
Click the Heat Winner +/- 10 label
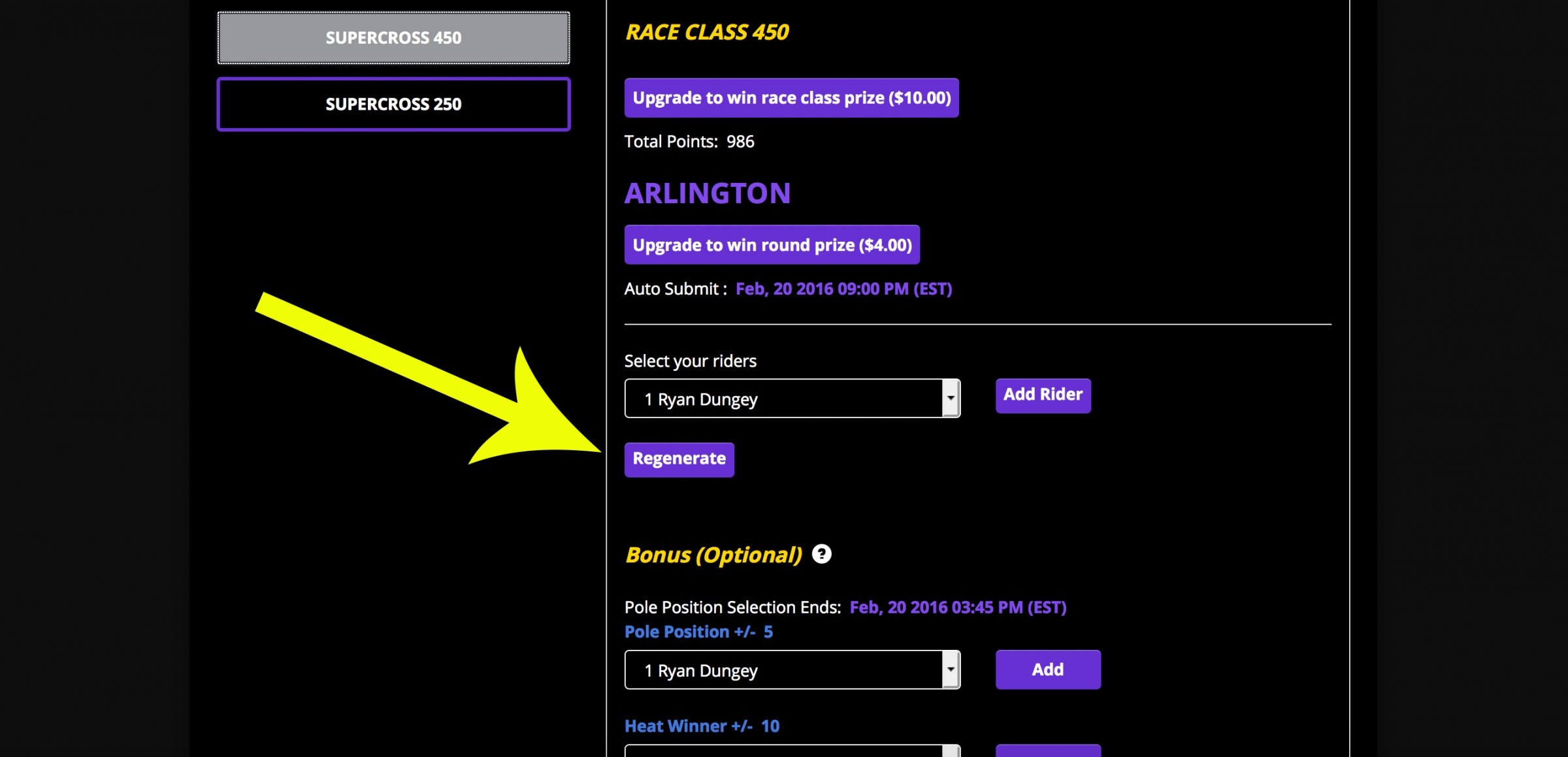[702, 726]
